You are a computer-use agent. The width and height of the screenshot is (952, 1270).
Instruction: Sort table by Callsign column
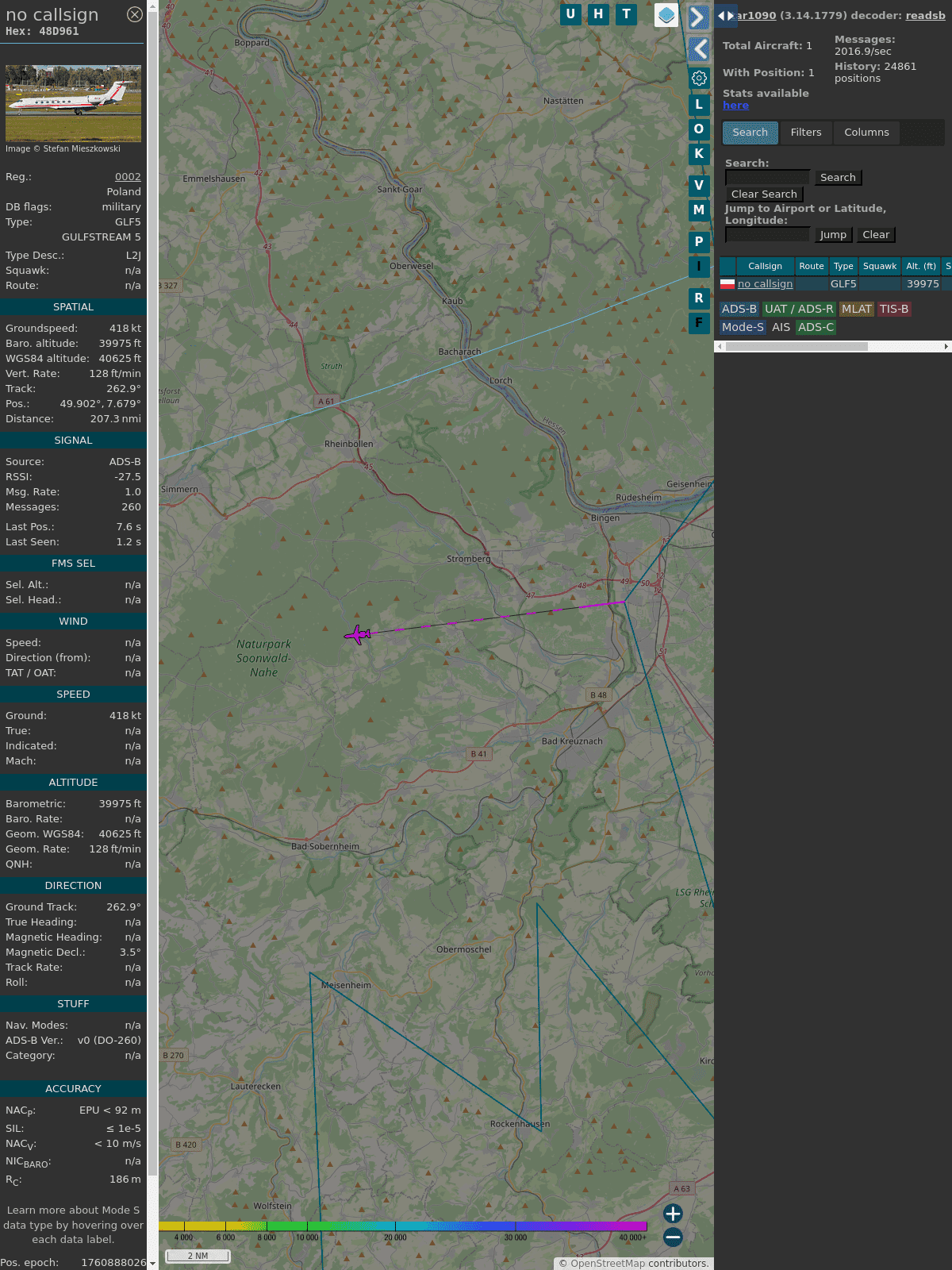tap(765, 267)
